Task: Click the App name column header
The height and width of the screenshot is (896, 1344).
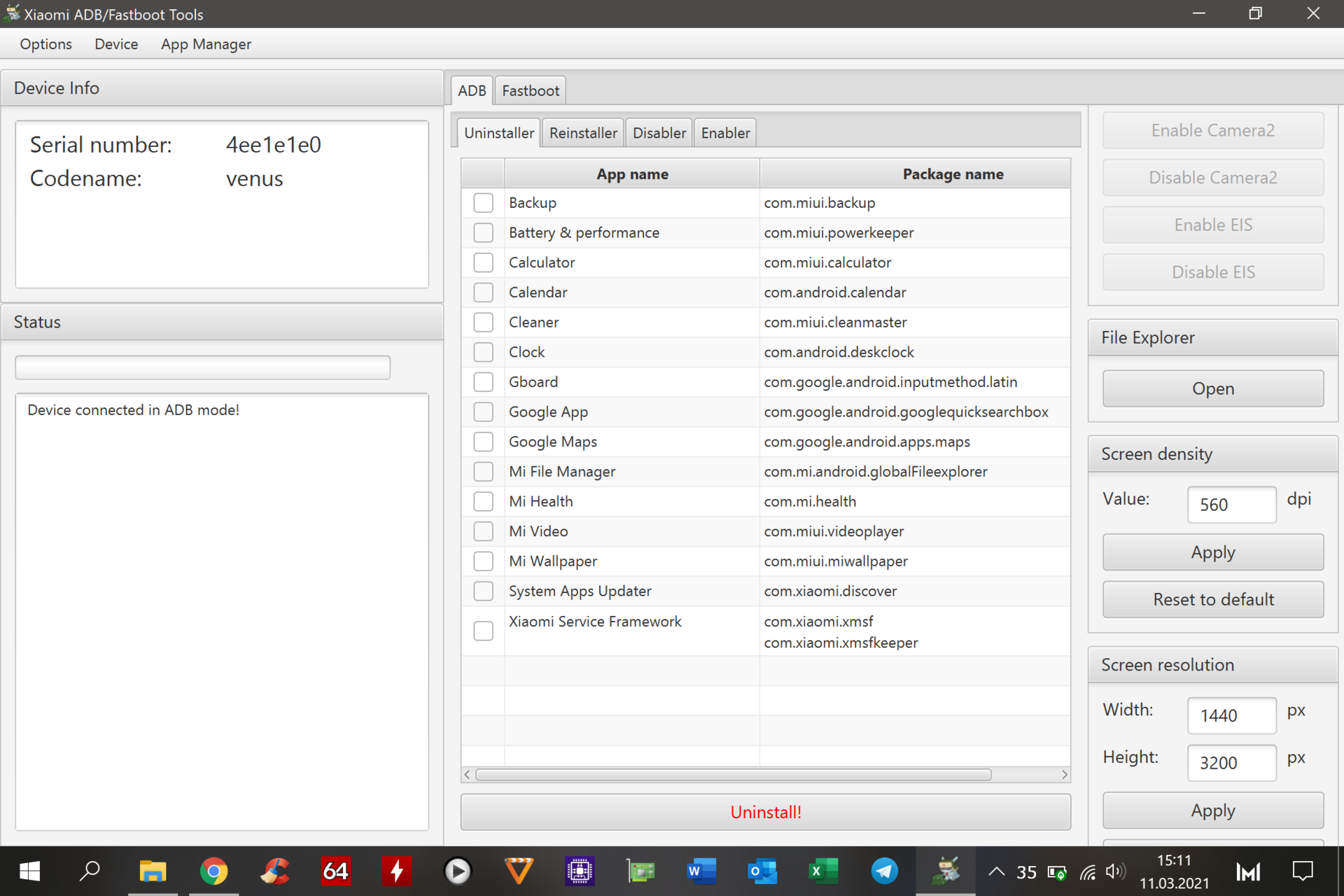Action: click(632, 174)
